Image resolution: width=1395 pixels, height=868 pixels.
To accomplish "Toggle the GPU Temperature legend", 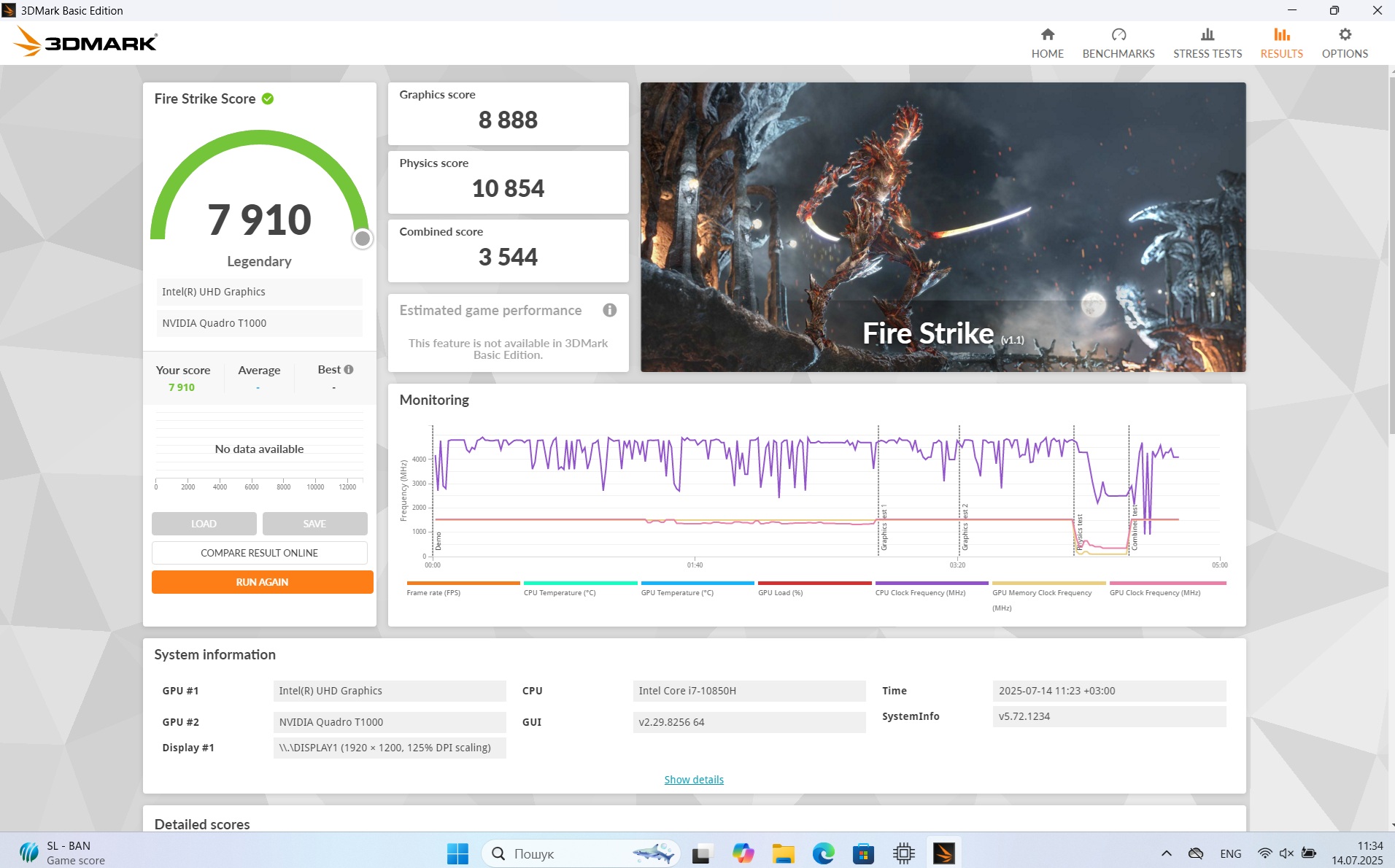I will click(697, 589).
